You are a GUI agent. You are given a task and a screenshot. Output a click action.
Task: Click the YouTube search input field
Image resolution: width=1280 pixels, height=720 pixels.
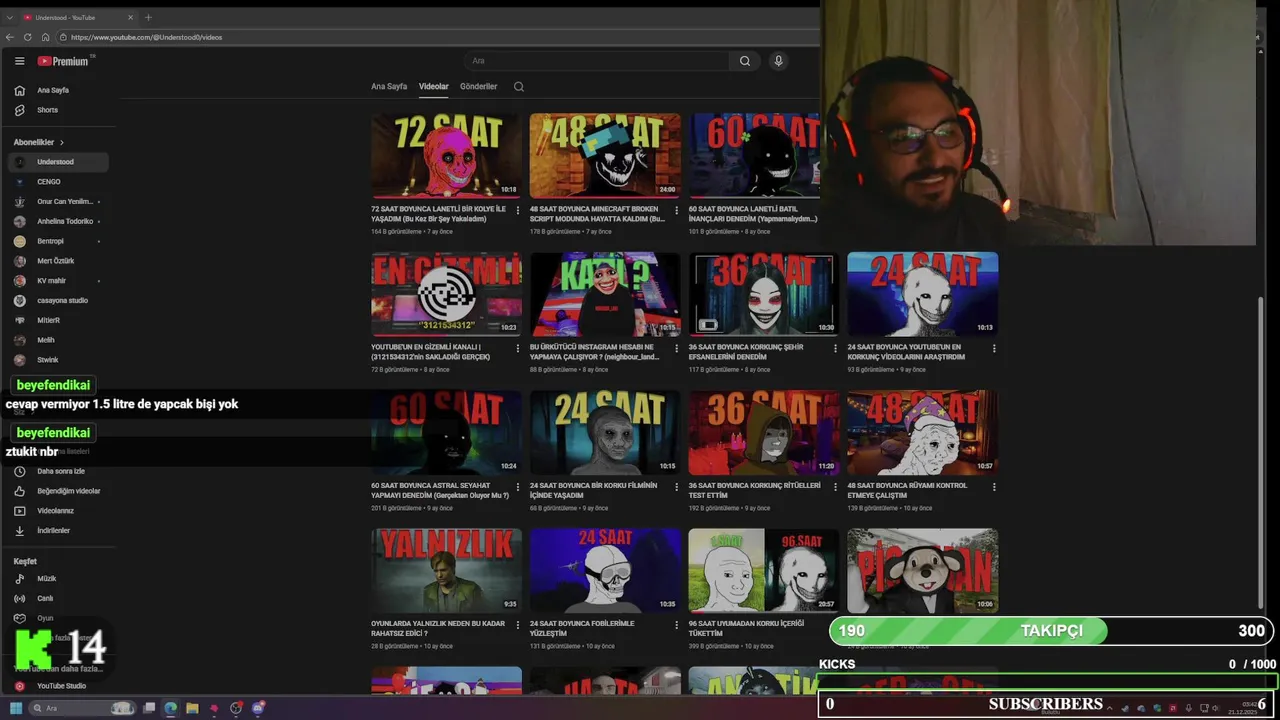point(598,61)
